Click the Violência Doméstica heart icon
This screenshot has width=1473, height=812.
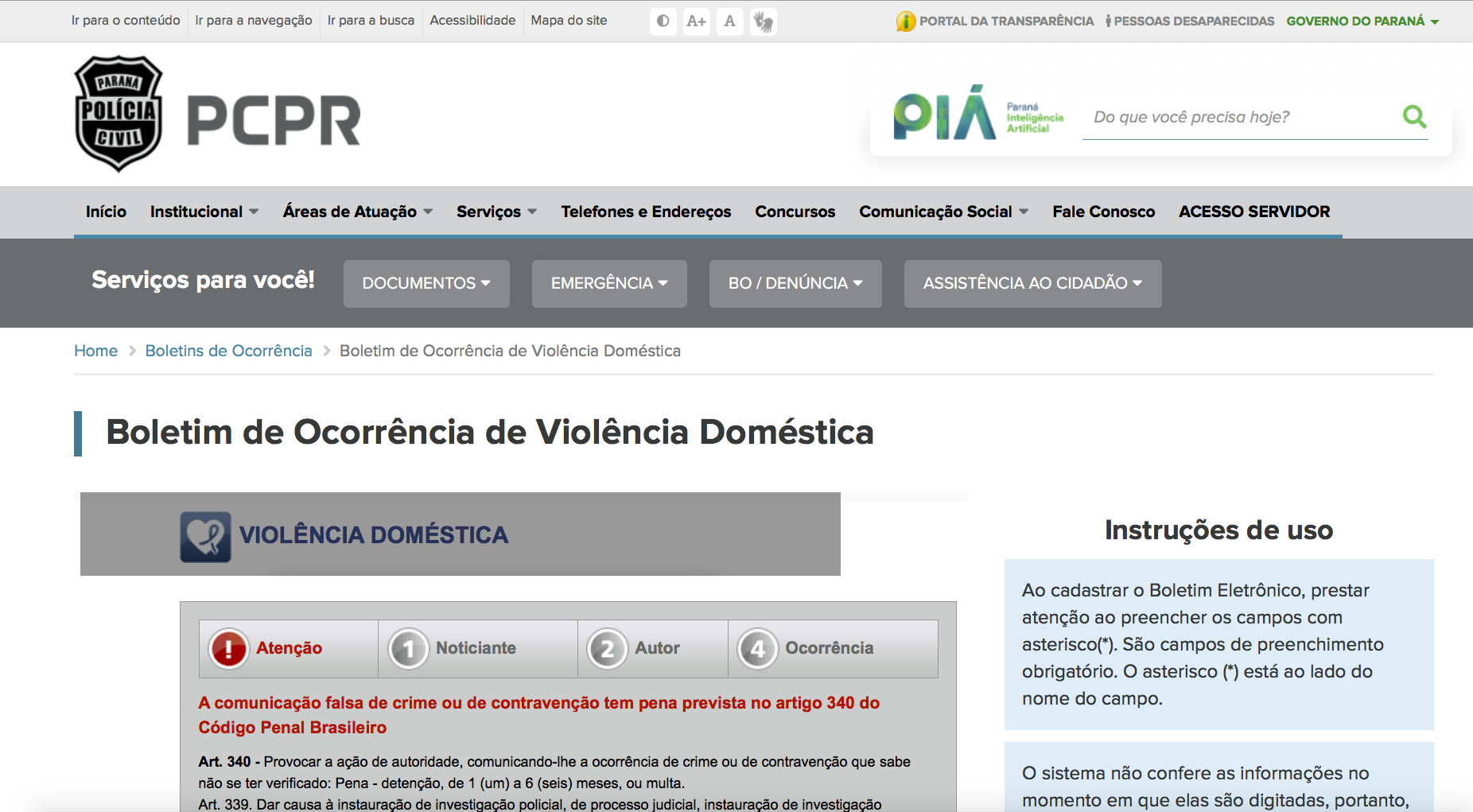coord(205,537)
